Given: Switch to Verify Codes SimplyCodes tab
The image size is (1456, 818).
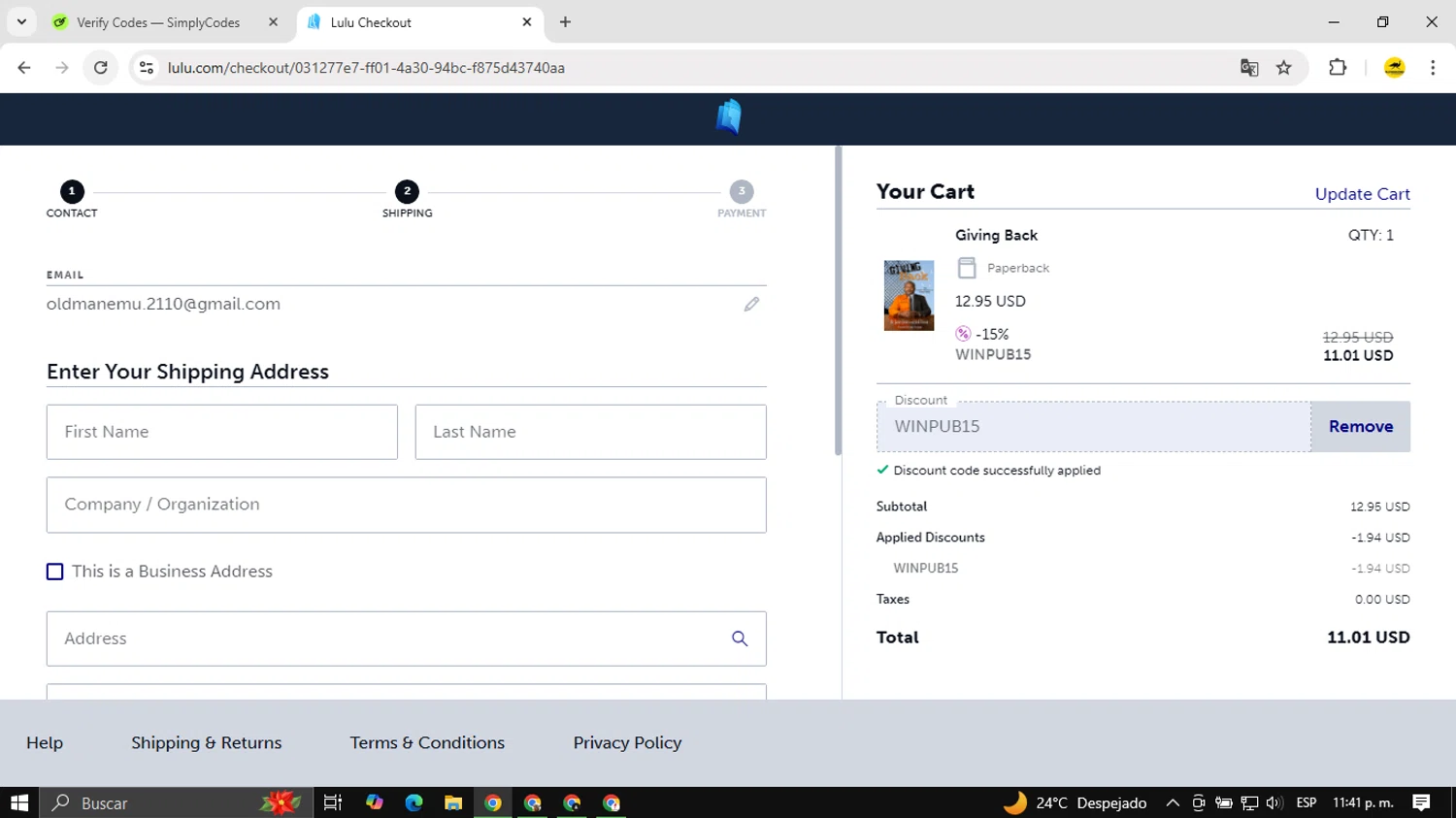Looking at the screenshot, I should click(x=167, y=22).
